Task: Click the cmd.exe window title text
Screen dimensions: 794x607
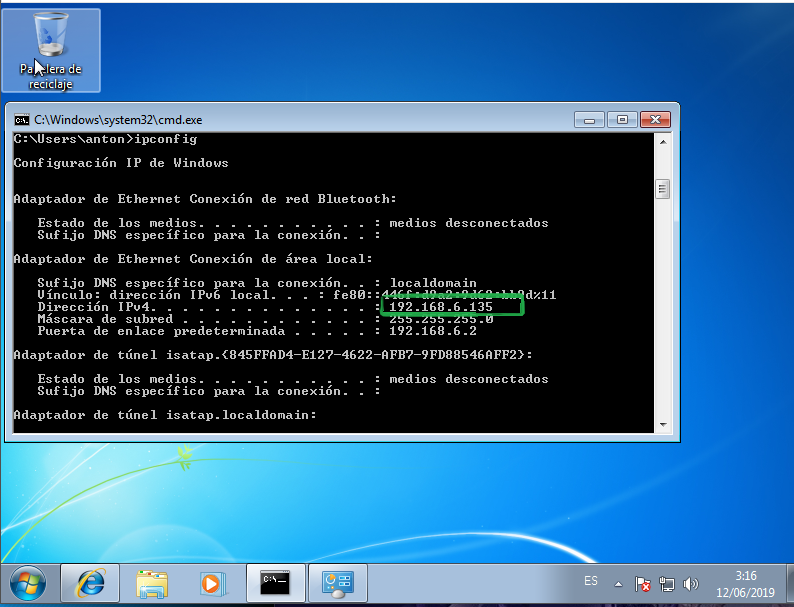Action: click(118, 120)
